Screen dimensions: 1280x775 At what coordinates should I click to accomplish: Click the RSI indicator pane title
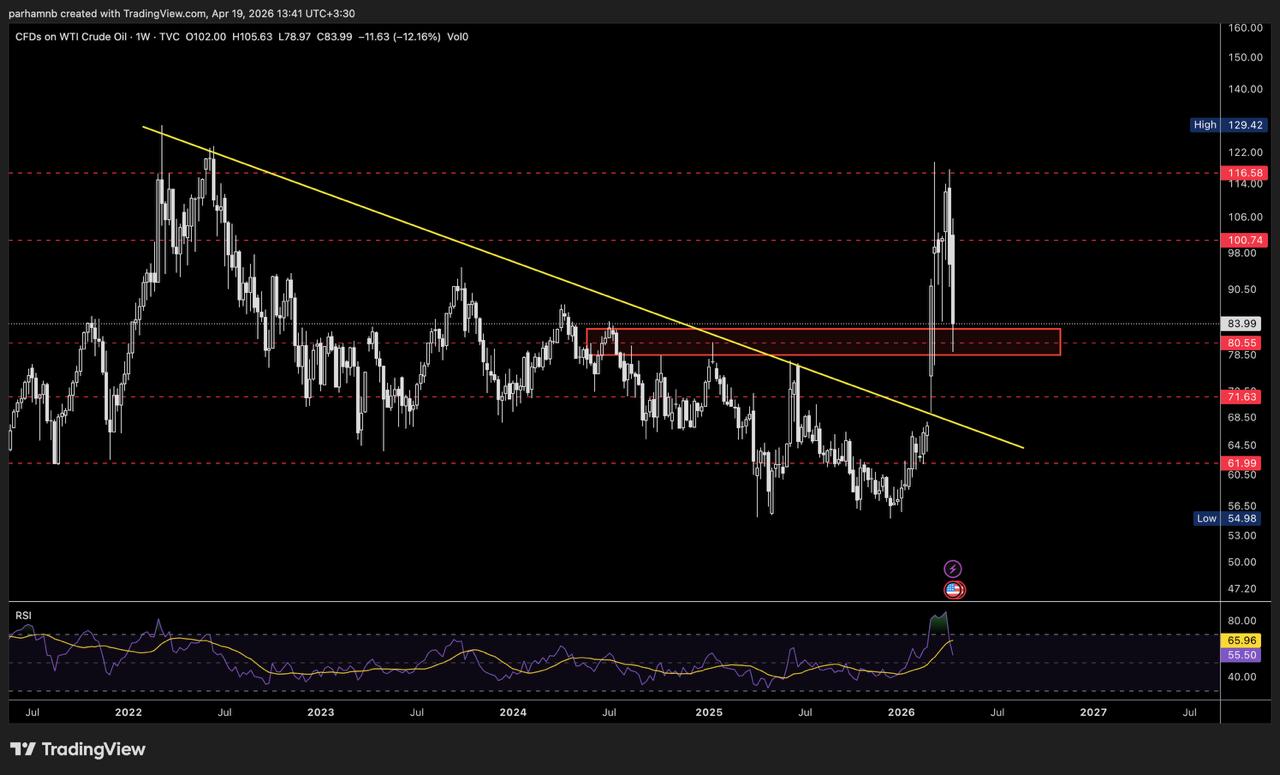23,615
